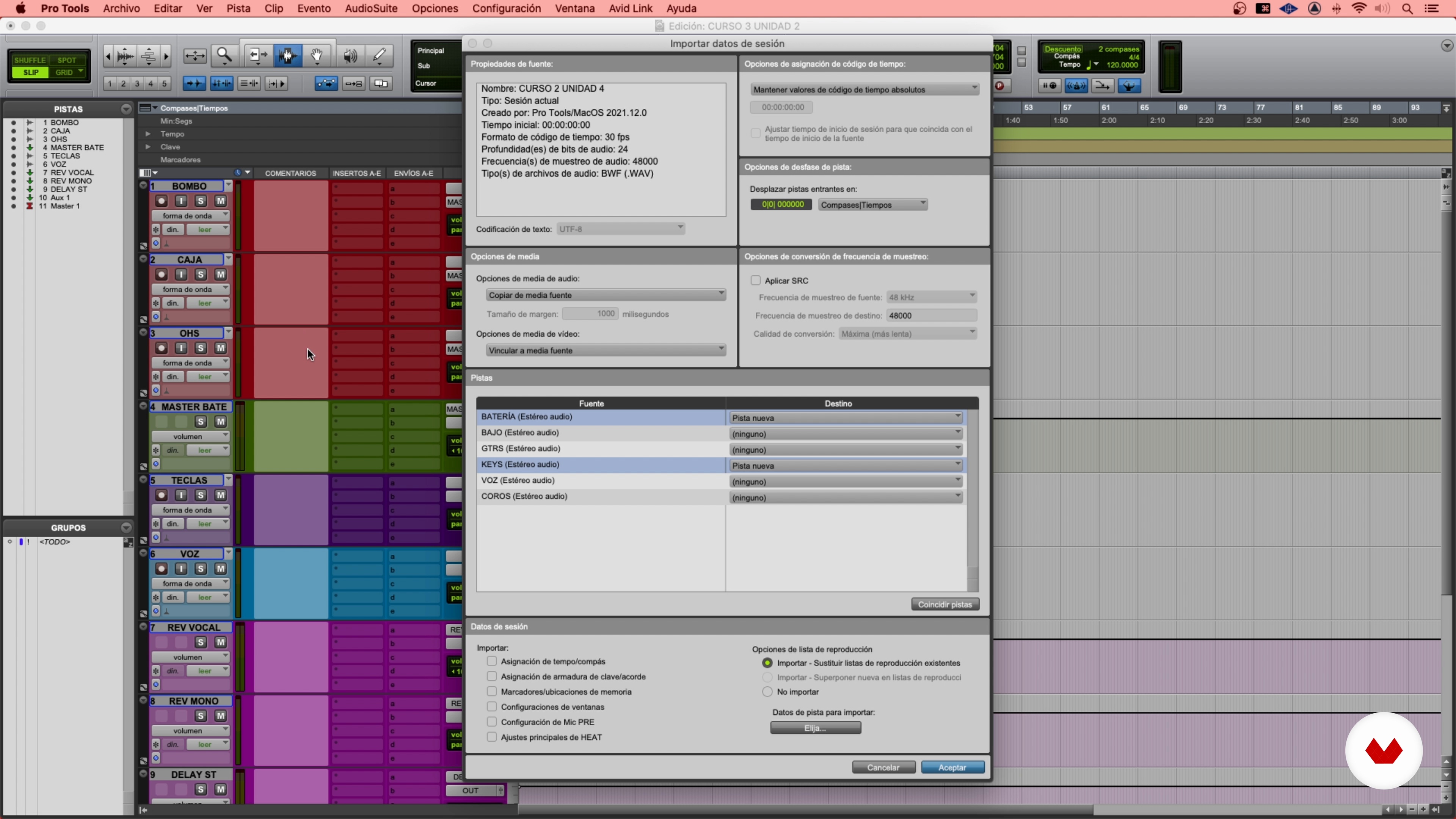The height and width of the screenshot is (819, 1456).
Task: Select the Selector waveform tool
Action: pos(288,55)
